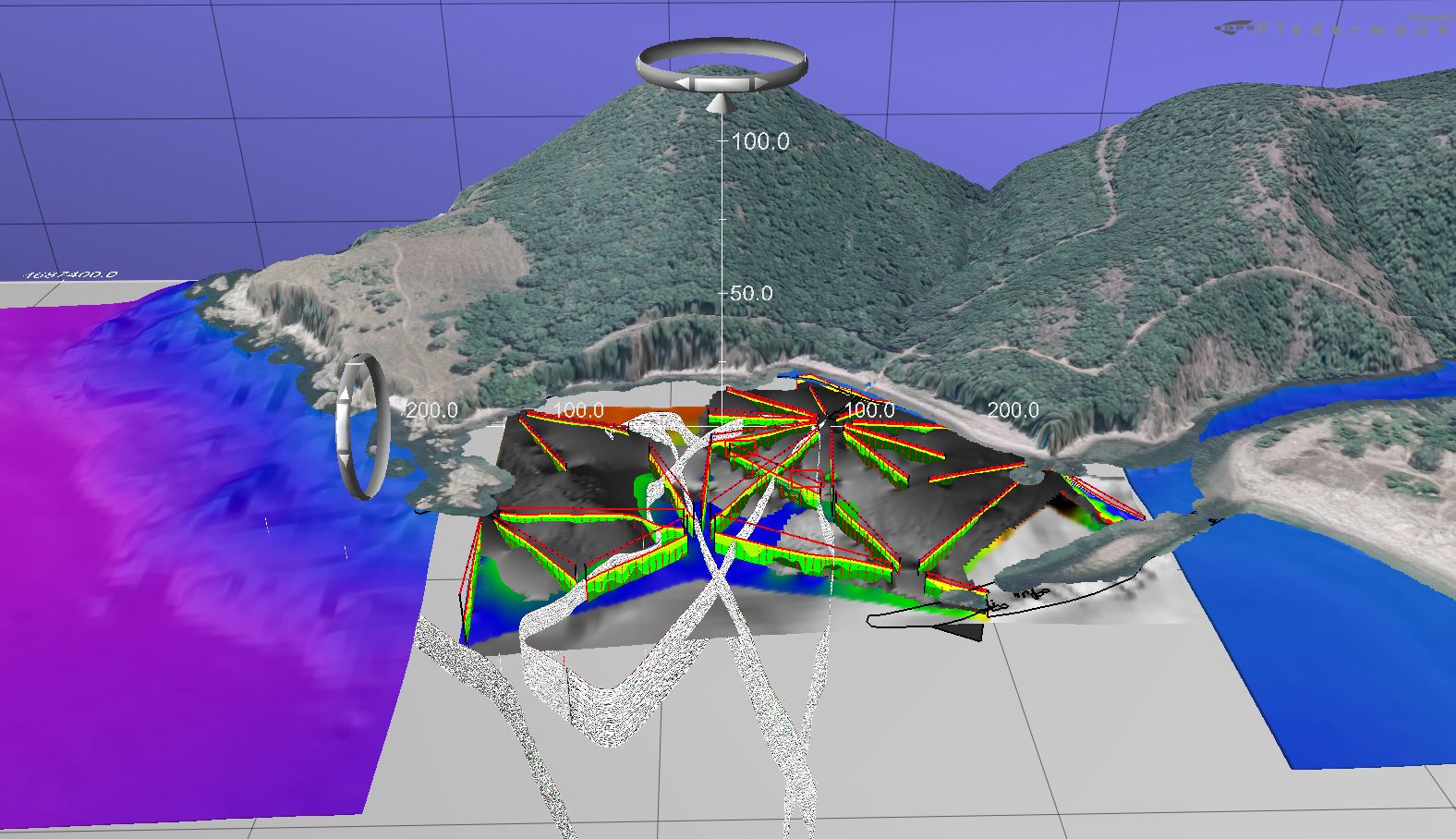Click the 50.0 vertical axis label
The width and height of the screenshot is (1456, 839).
[751, 294]
